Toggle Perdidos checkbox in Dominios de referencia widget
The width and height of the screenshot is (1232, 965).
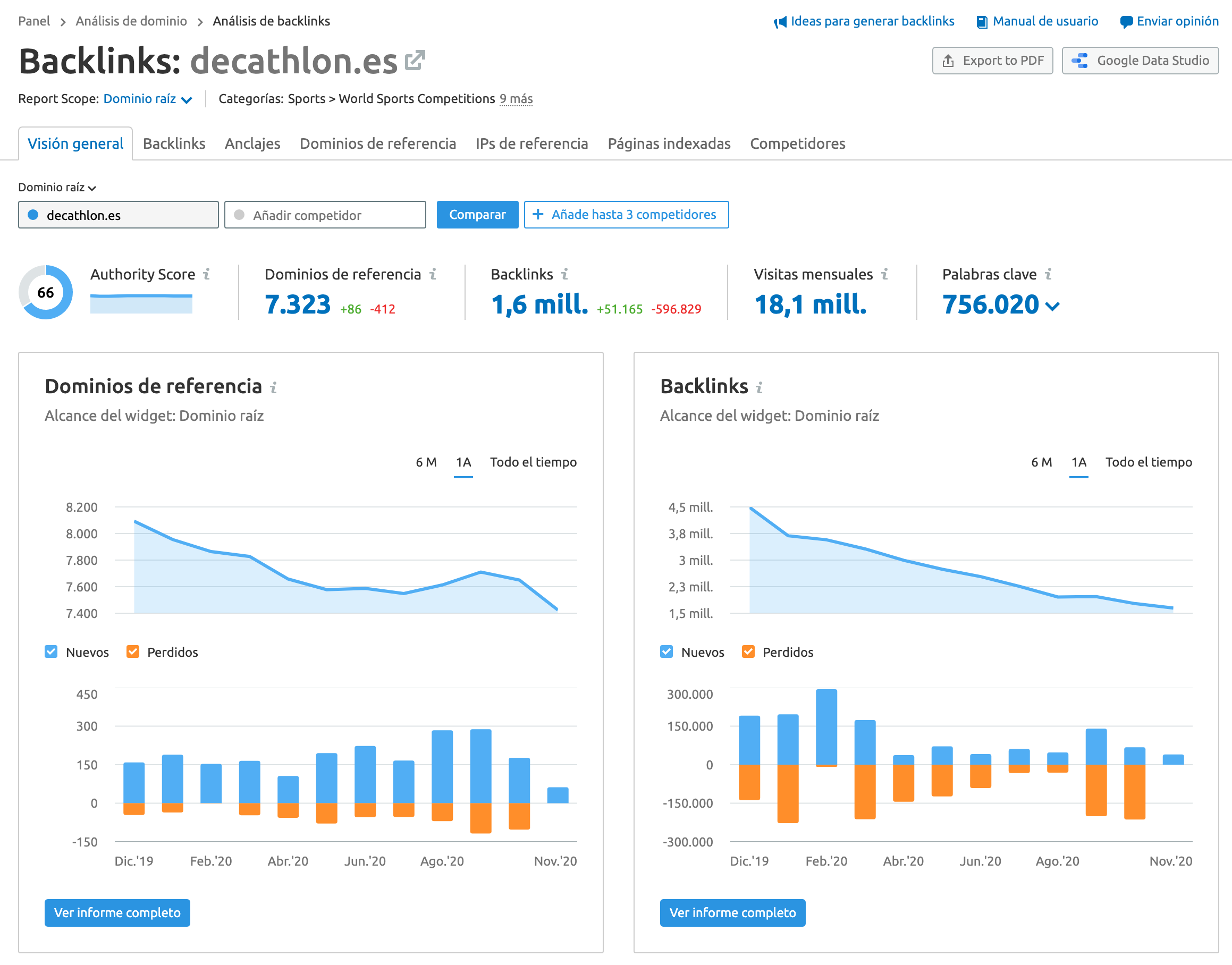tap(133, 651)
